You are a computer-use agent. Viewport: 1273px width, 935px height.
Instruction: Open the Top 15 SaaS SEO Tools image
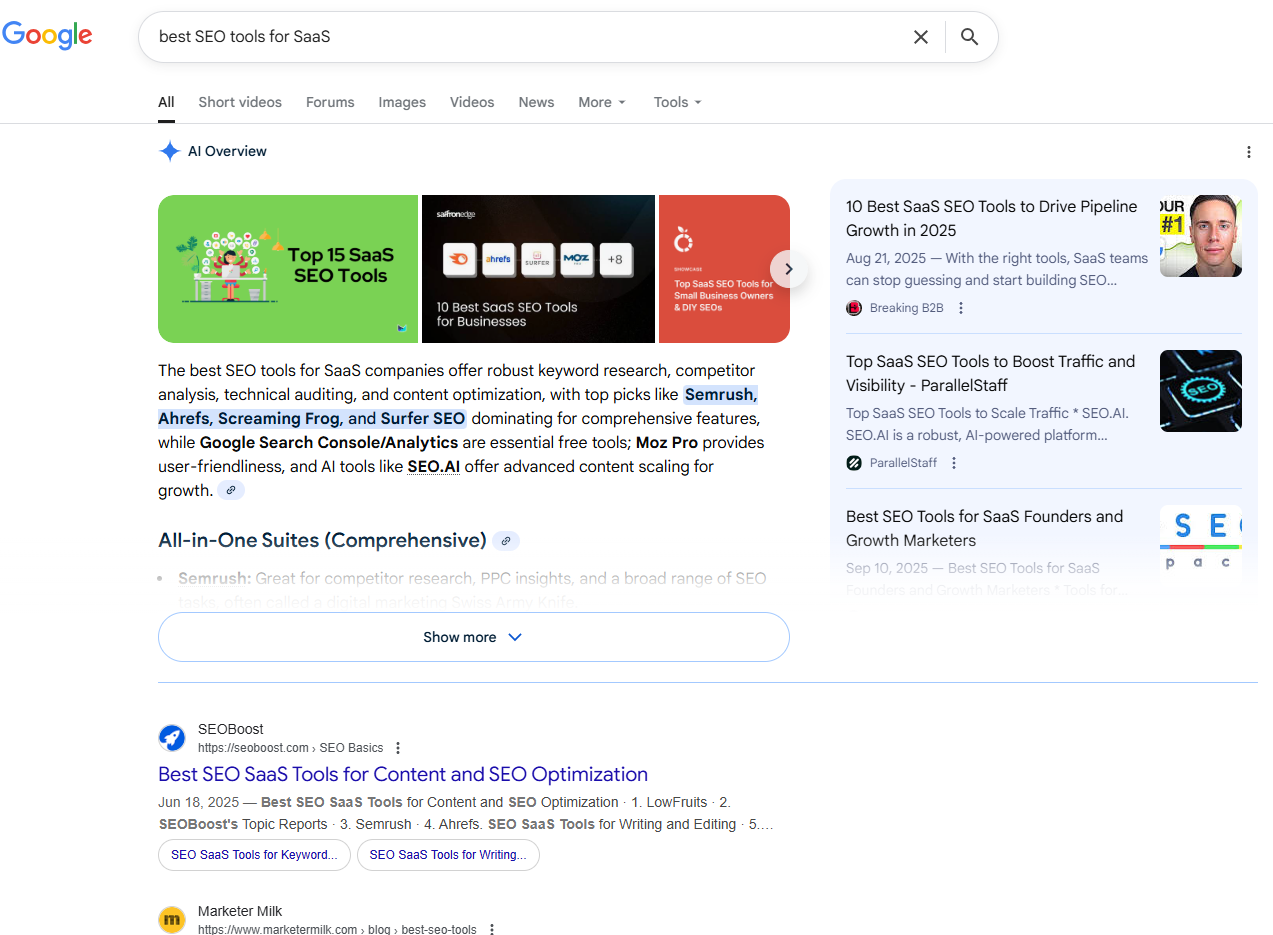click(288, 269)
